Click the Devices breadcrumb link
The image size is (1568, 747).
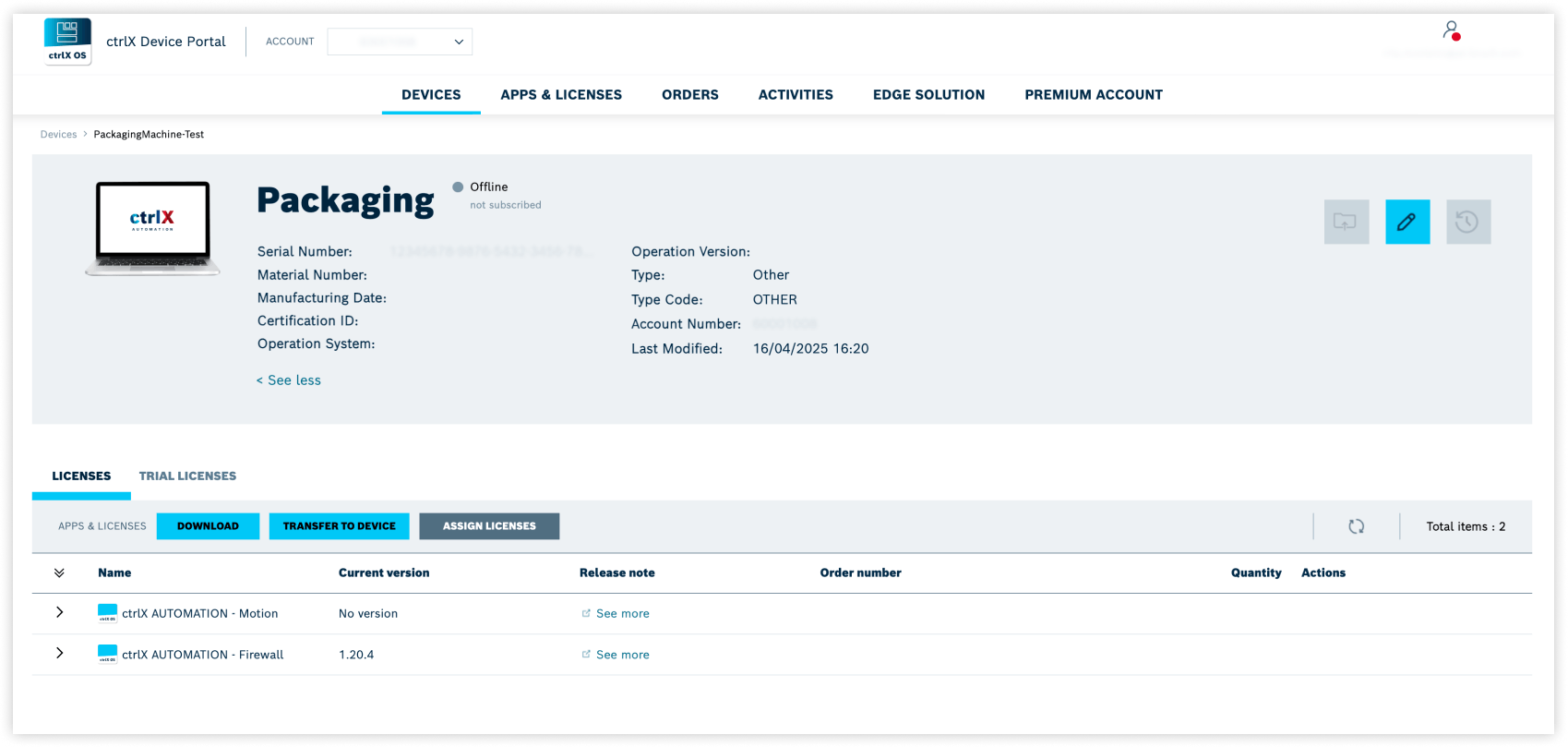pos(58,135)
